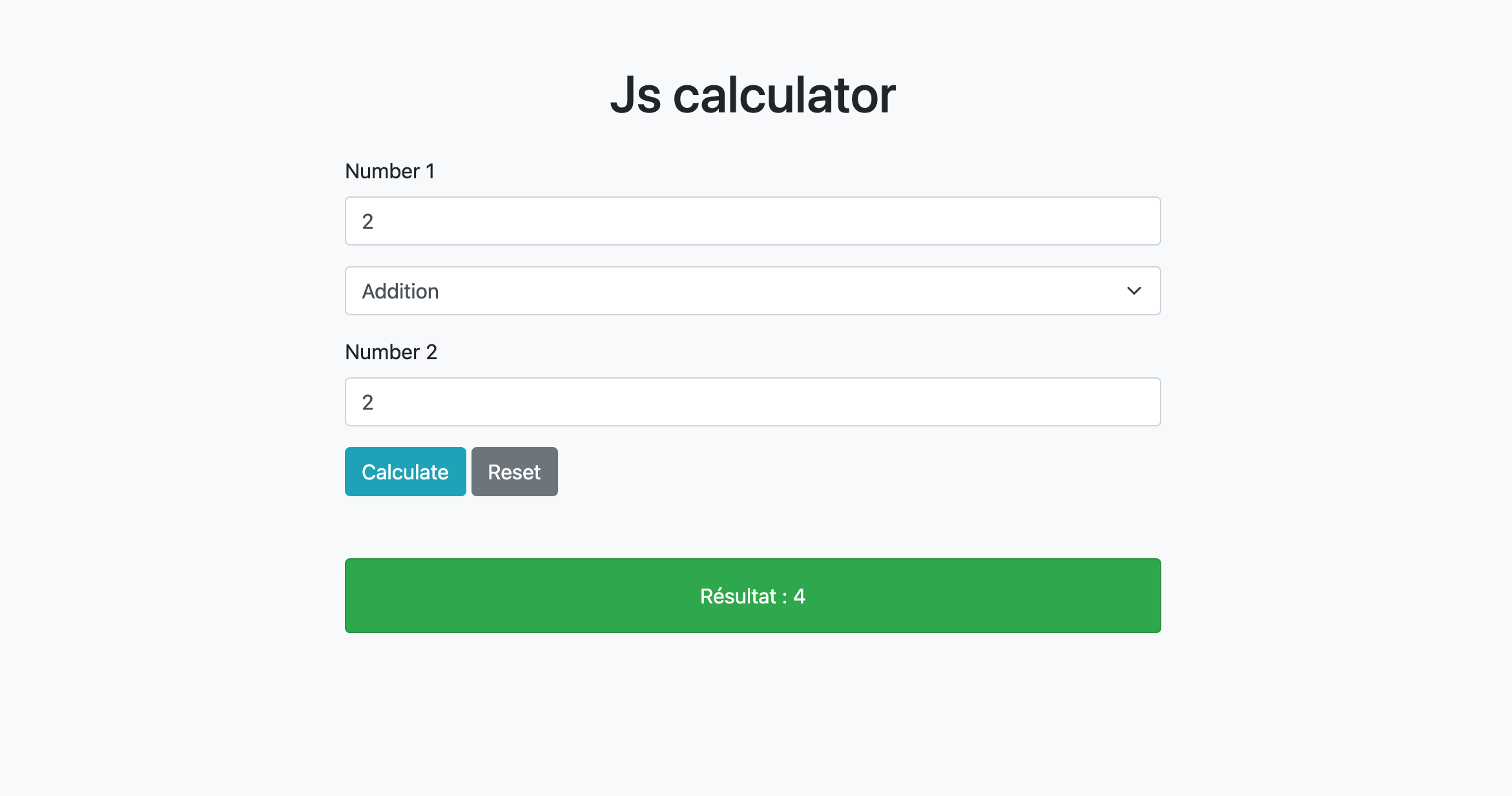
Task: Click the Calculate button
Action: (405, 471)
